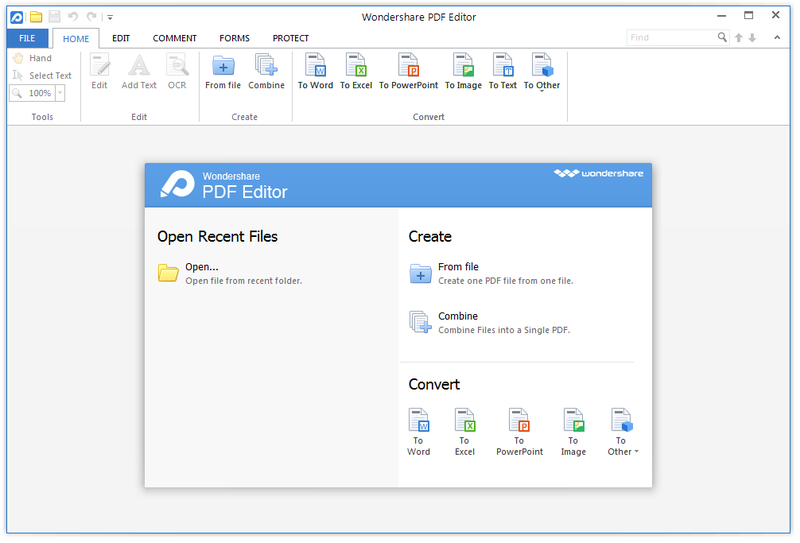Choose the Add Text tool

point(139,71)
